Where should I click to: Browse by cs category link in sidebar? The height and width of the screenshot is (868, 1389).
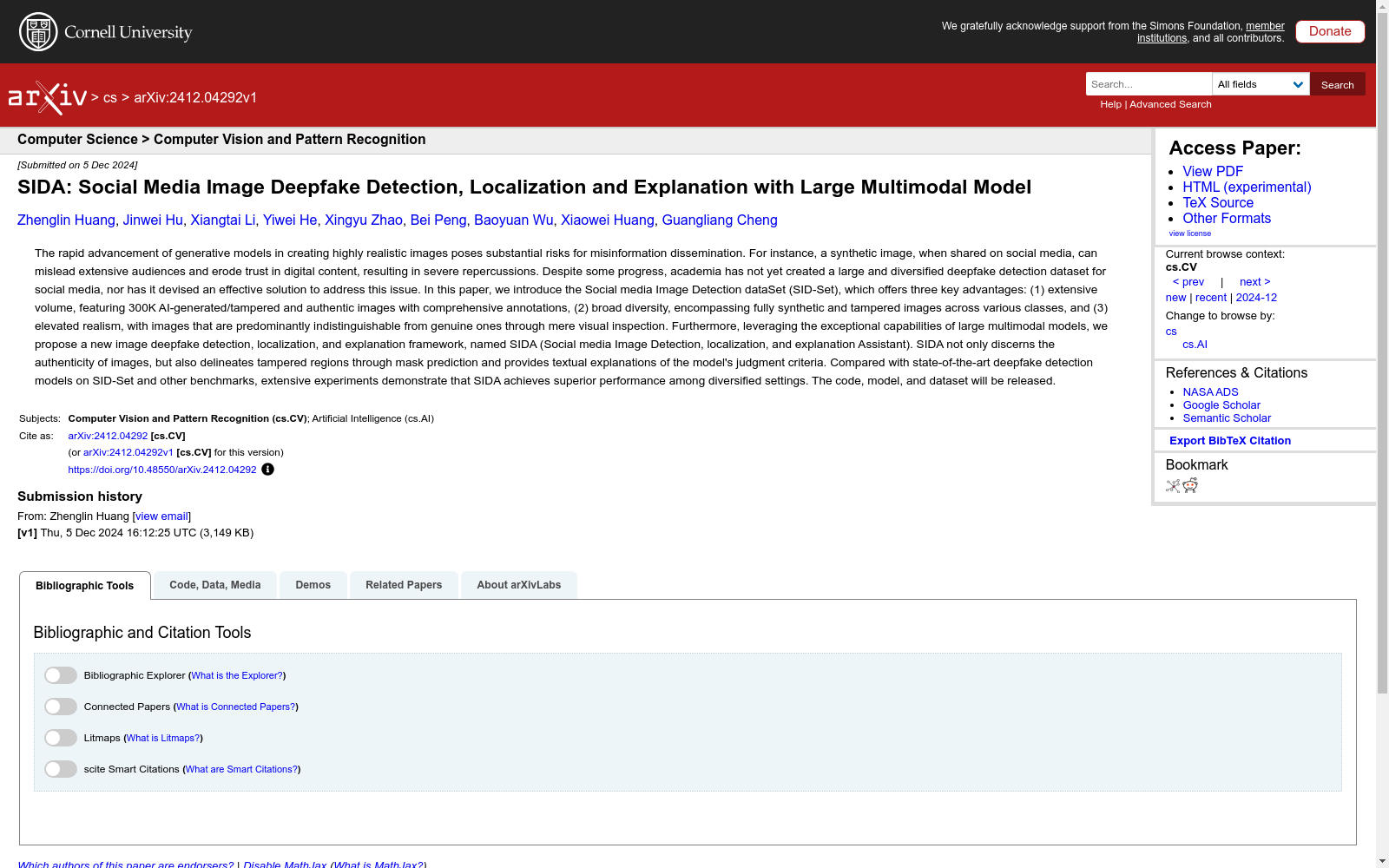point(1171,332)
